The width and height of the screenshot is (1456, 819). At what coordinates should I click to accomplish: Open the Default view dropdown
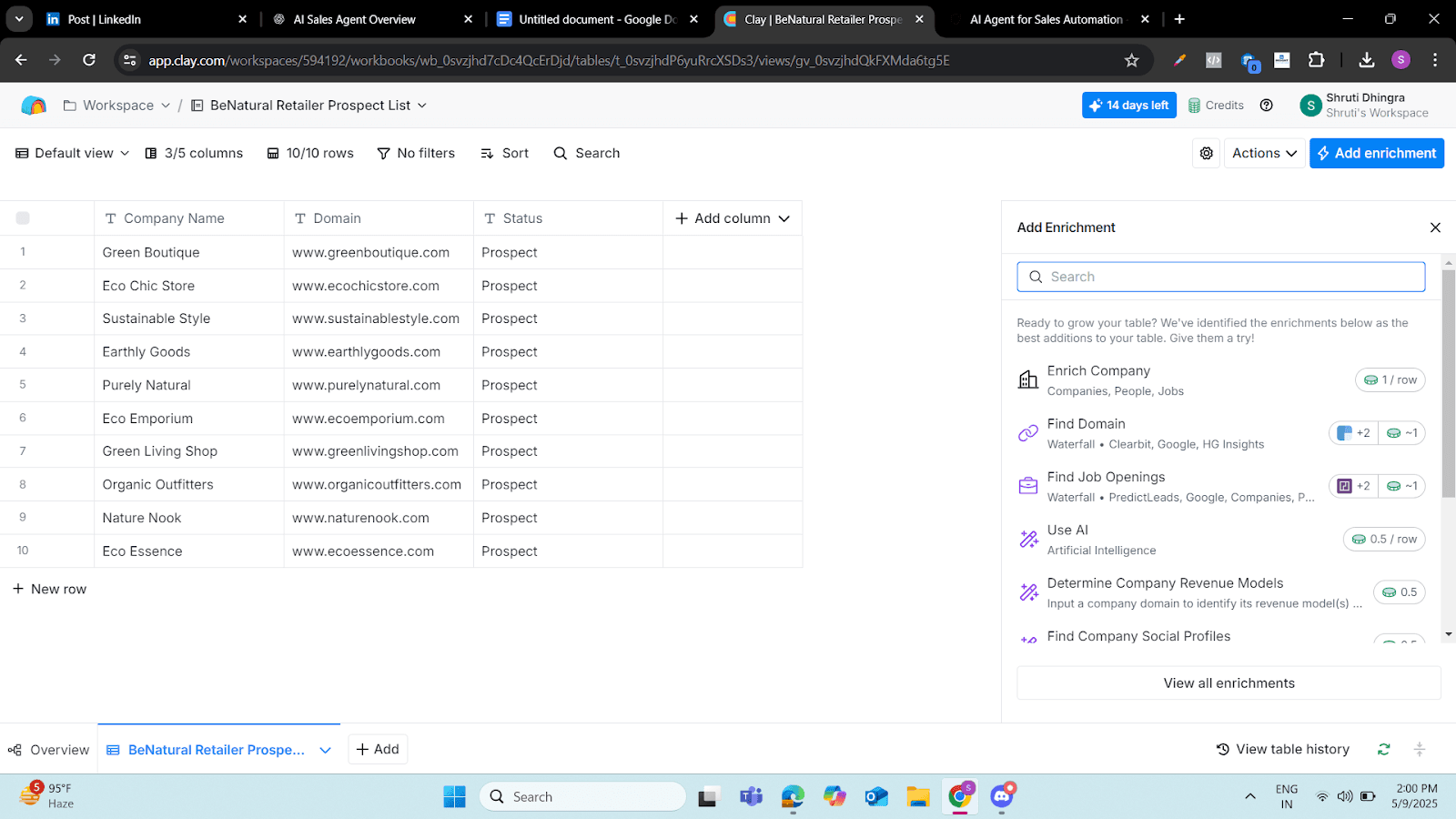72,154
